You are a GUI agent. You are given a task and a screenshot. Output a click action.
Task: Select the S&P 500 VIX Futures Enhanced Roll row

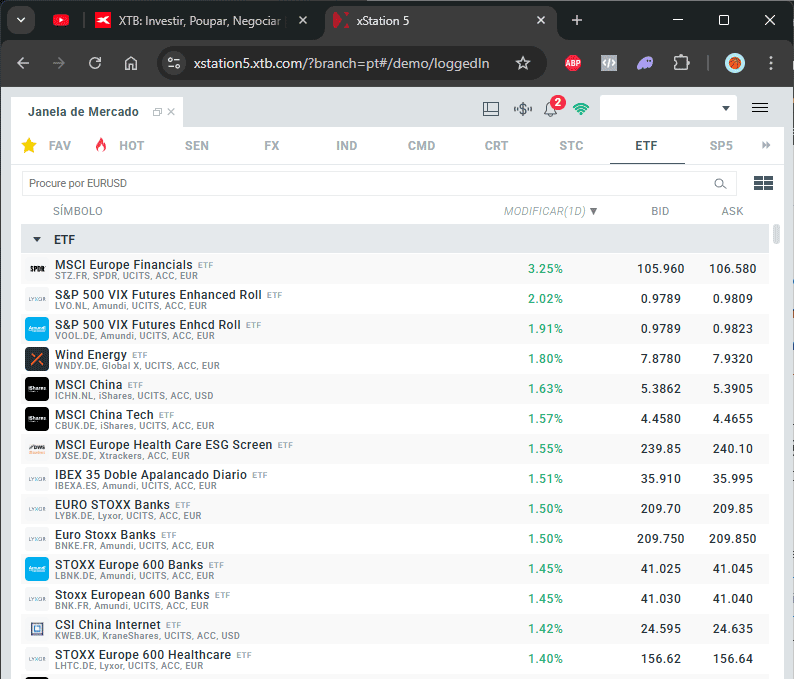pyautogui.click(x=395, y=299)
